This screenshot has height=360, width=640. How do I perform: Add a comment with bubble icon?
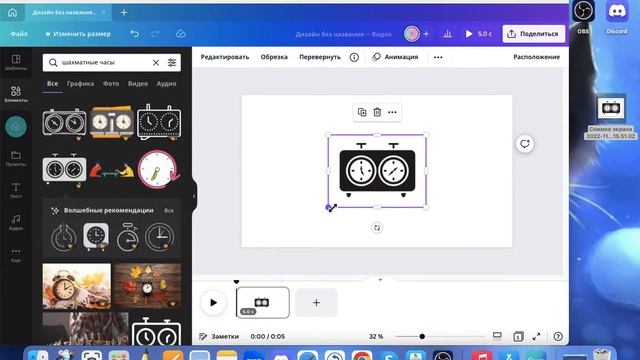click(524, 144)
